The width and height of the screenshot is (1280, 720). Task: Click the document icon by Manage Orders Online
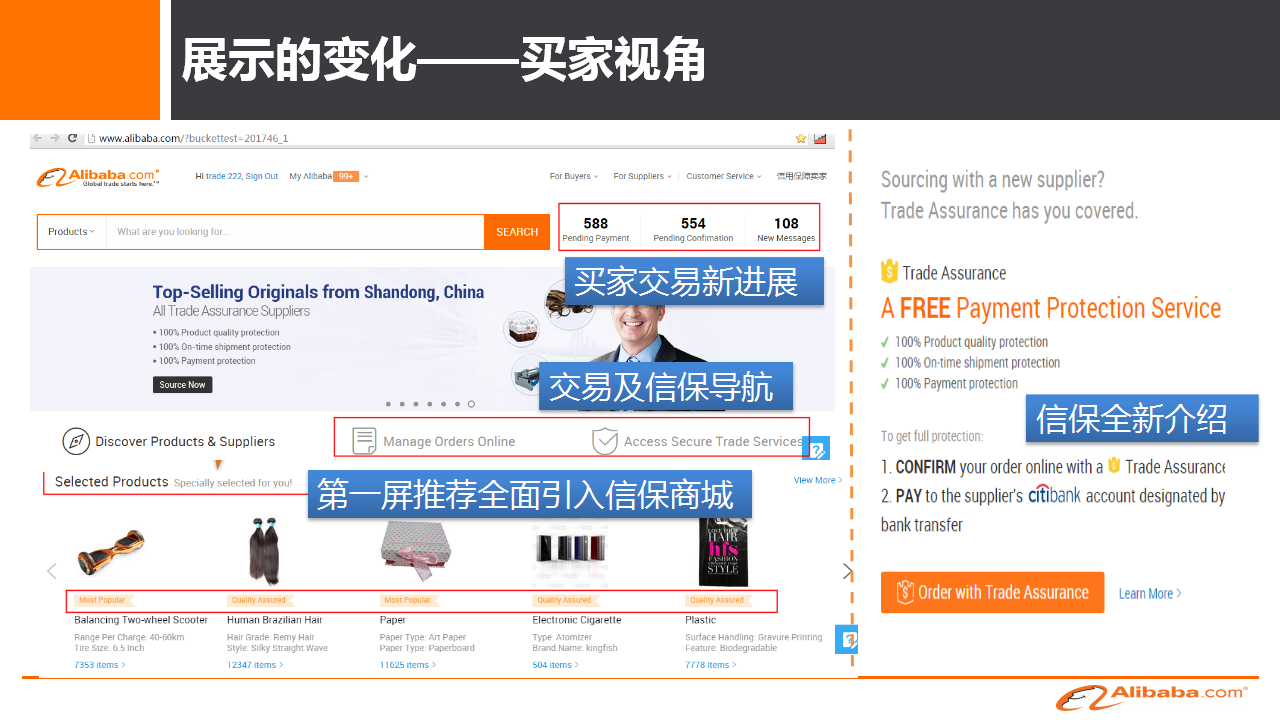(x=364, y=441)
